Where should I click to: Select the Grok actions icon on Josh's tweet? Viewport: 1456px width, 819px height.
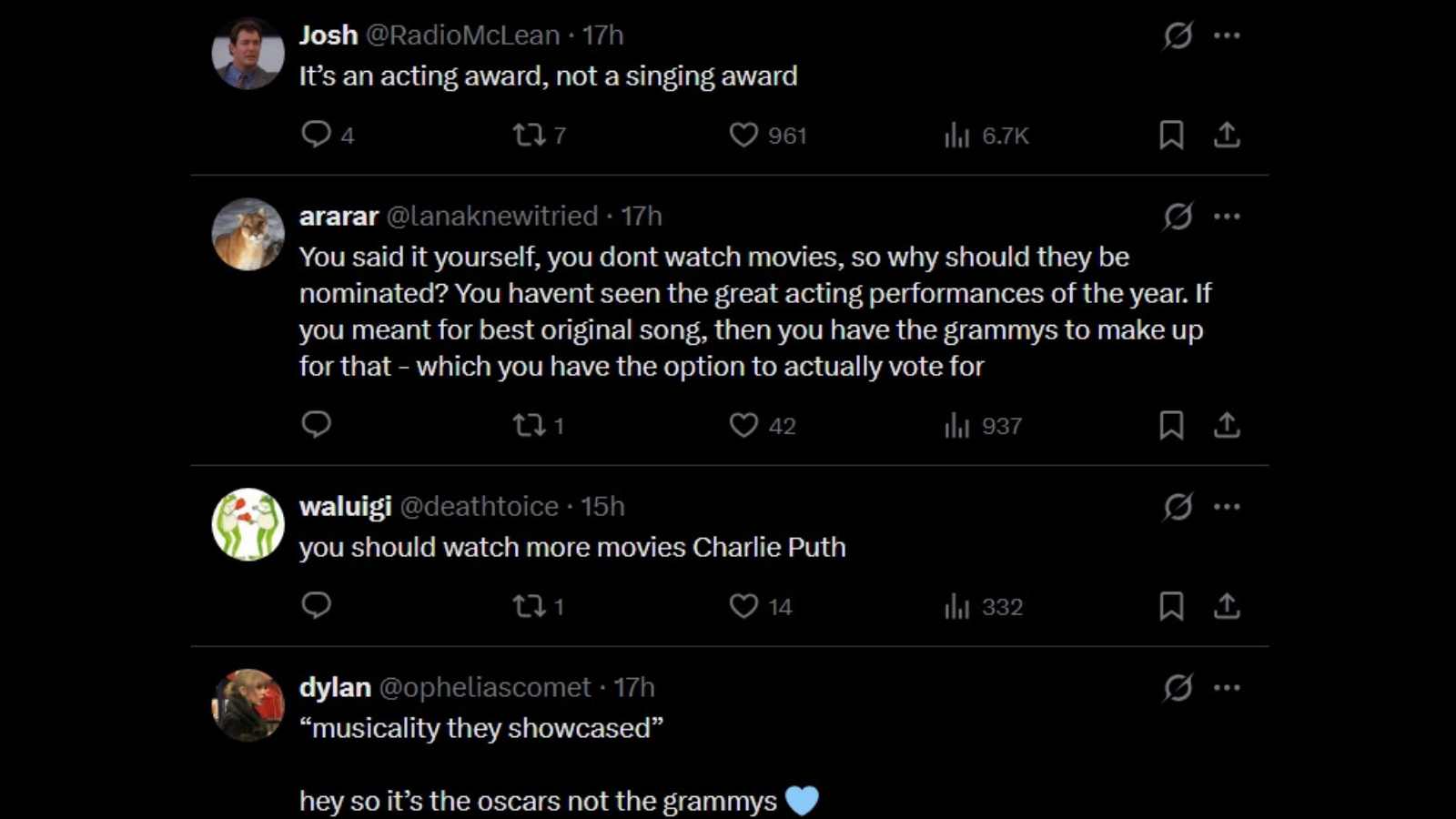pos(1177,35)
